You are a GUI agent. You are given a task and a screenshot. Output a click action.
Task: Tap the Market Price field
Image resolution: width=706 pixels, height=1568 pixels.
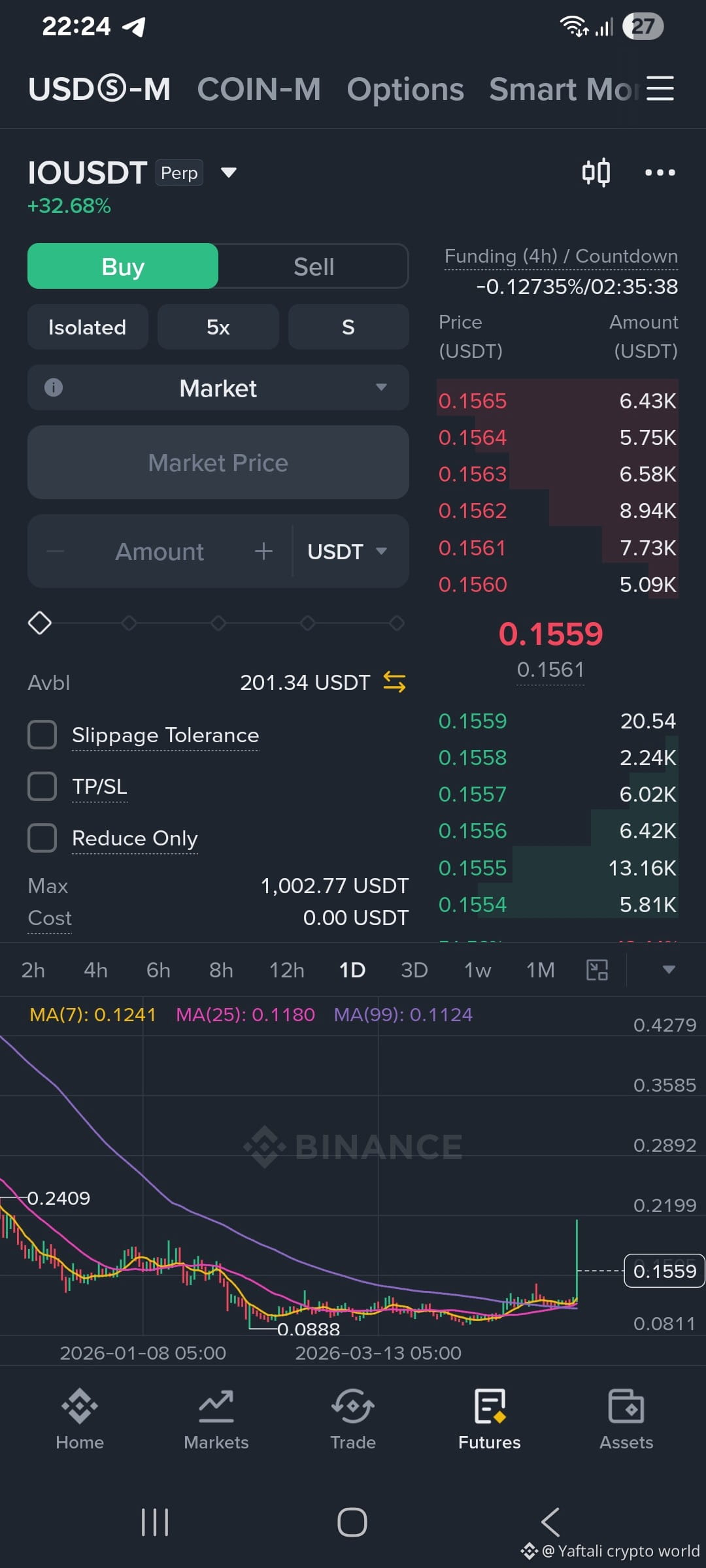click(218, 463)
